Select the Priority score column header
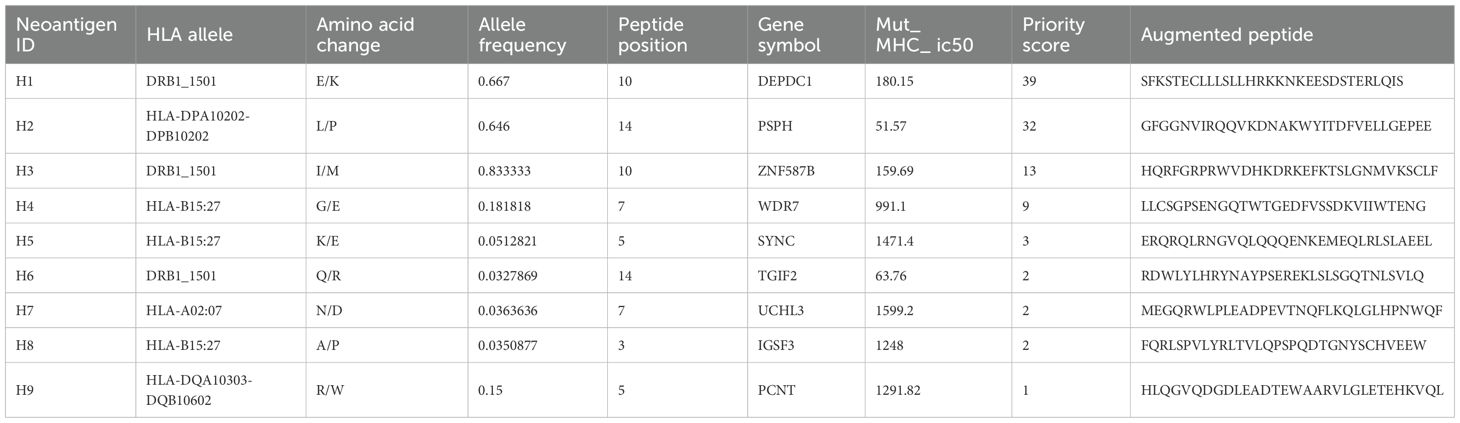Viewport: 1460px width, 423px height. [x=1047, y=35]
